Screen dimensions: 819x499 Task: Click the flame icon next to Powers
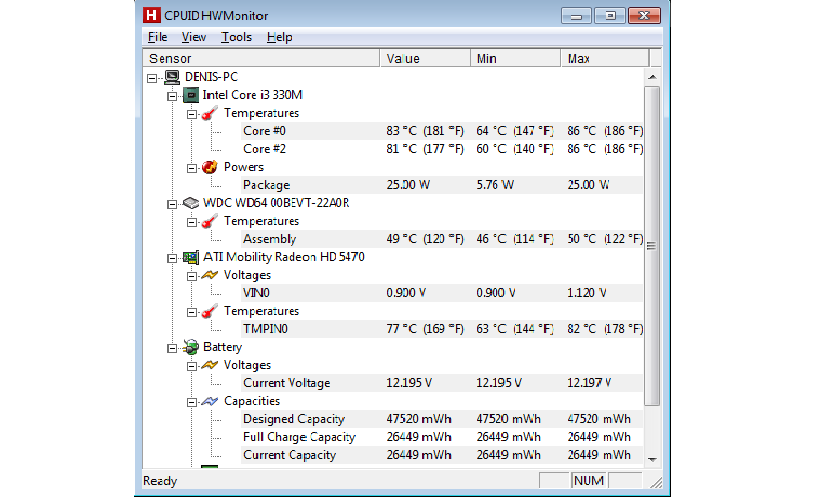[210, 167]
